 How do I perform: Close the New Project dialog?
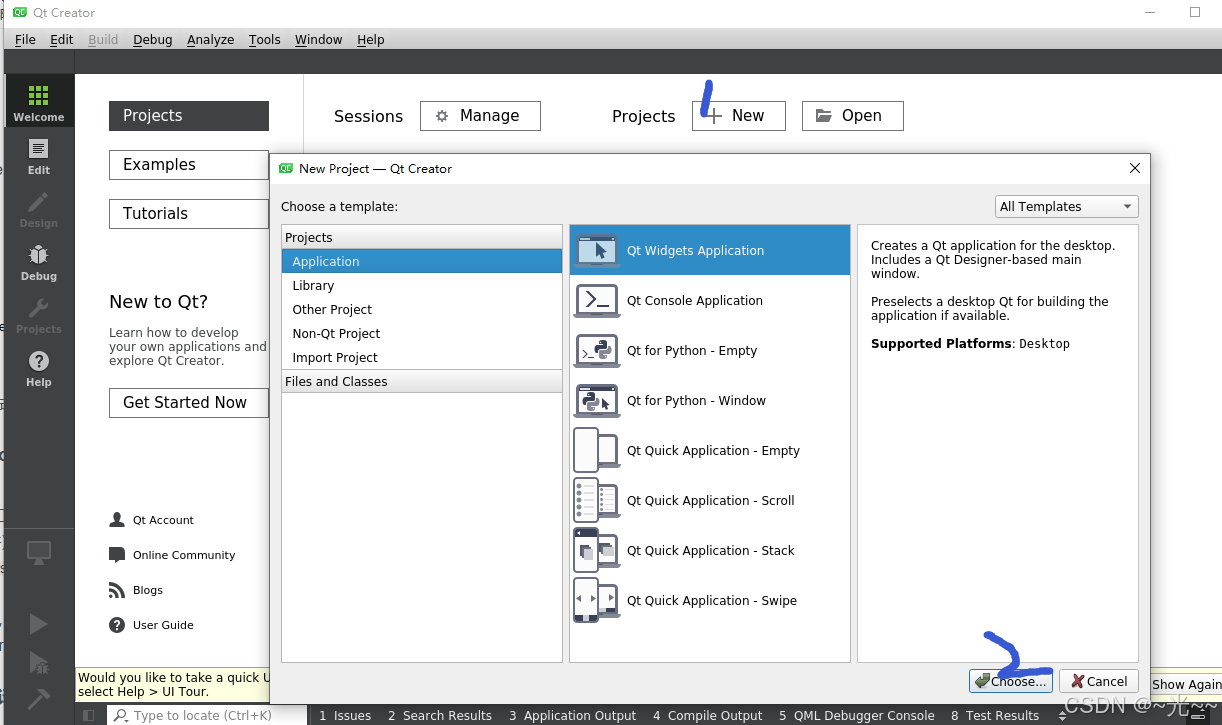point(1134,168)
